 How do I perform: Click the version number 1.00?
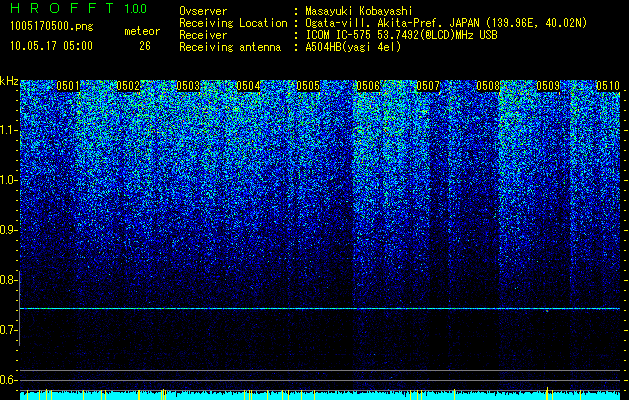[135, 8]
